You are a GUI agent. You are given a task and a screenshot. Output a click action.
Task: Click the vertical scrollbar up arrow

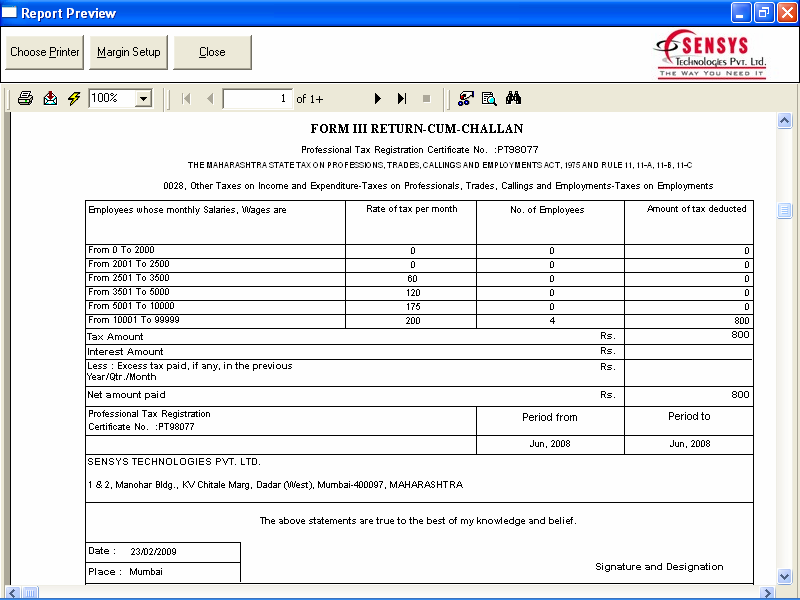pyautogui.click(x=784, y=121)
